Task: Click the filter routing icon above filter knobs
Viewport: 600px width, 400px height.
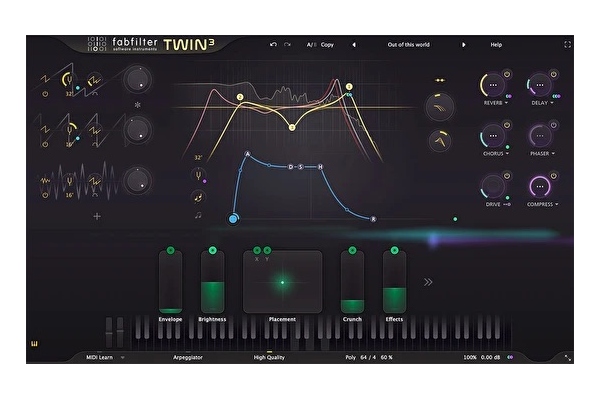Action: pos(440,80)
